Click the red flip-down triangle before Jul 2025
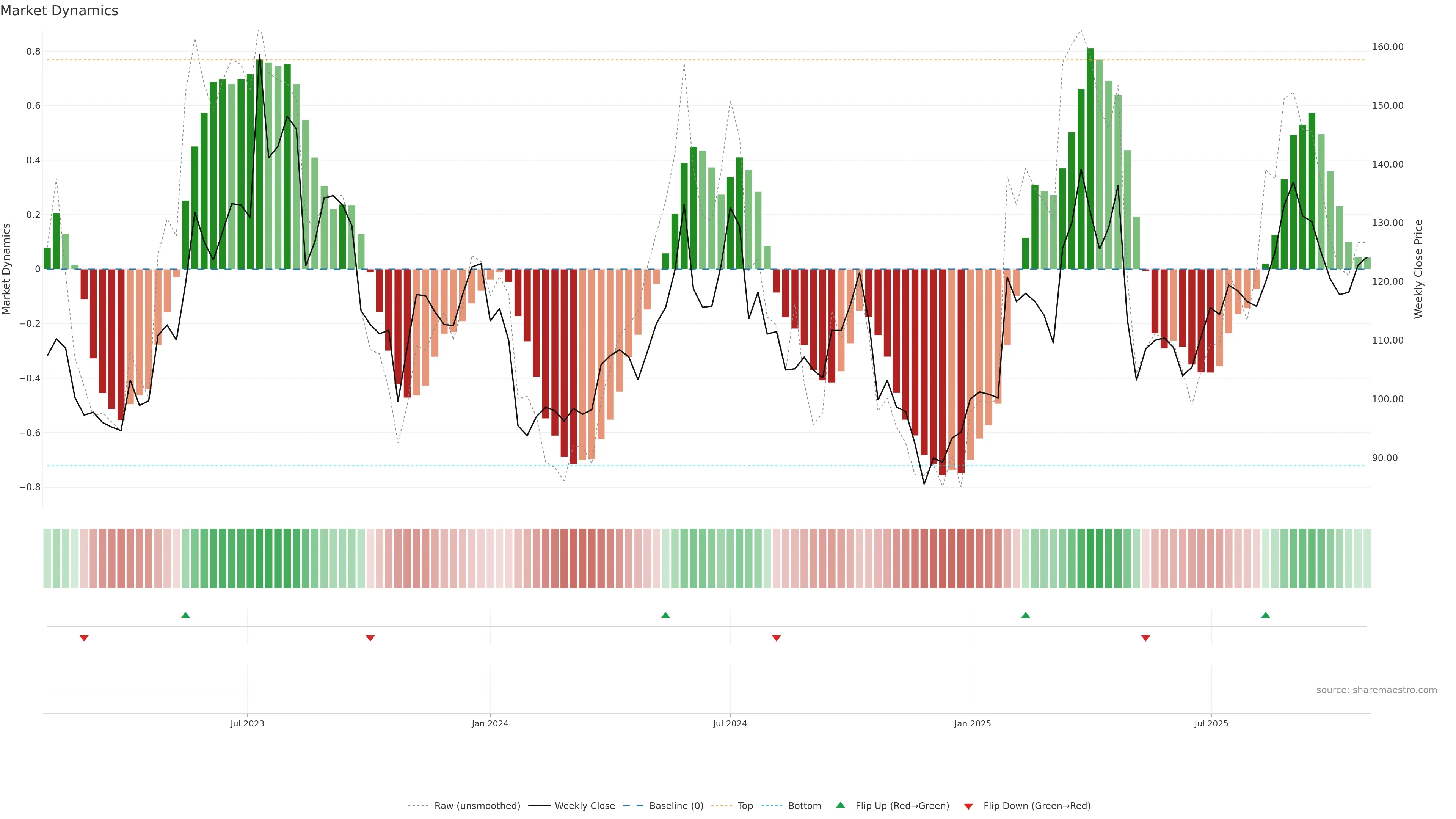Viewport: 1456px width, 819px height. point(1146,638)
